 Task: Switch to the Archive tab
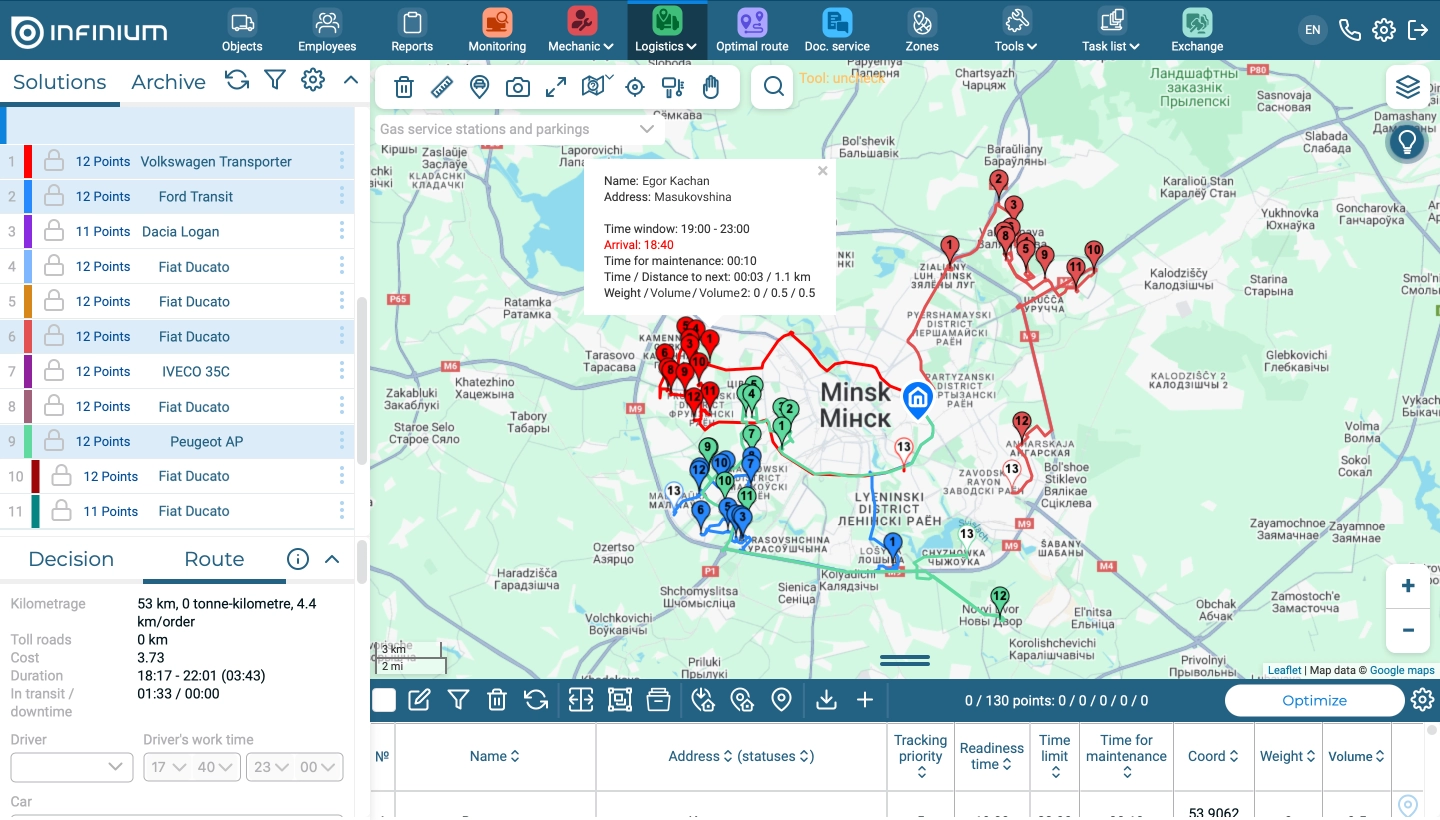pyautogui.click(x=168, y=82)
